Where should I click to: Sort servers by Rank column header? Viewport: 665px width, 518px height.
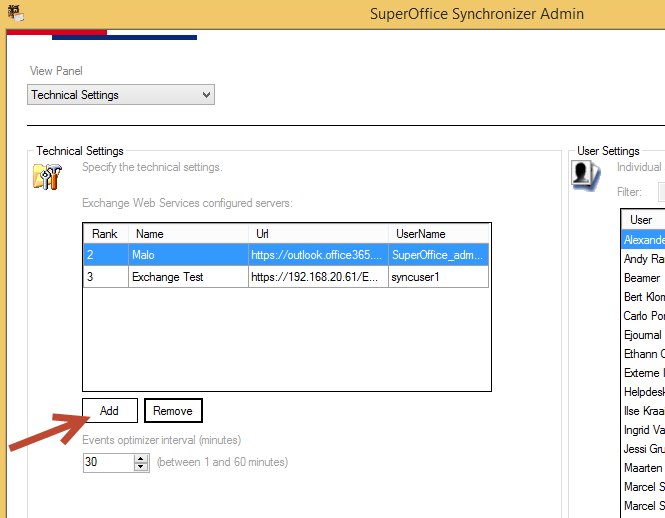tap(106, 234)
